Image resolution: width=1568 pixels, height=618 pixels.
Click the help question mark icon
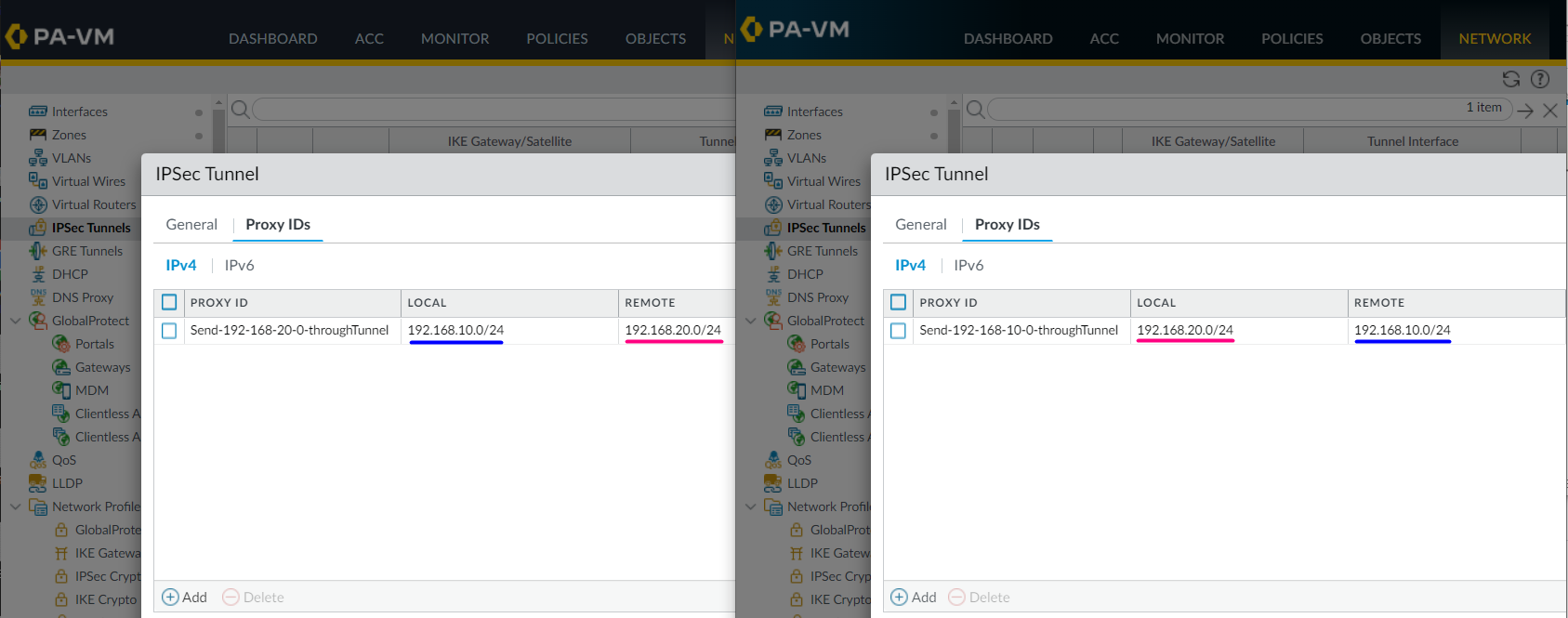point(1540,79)
